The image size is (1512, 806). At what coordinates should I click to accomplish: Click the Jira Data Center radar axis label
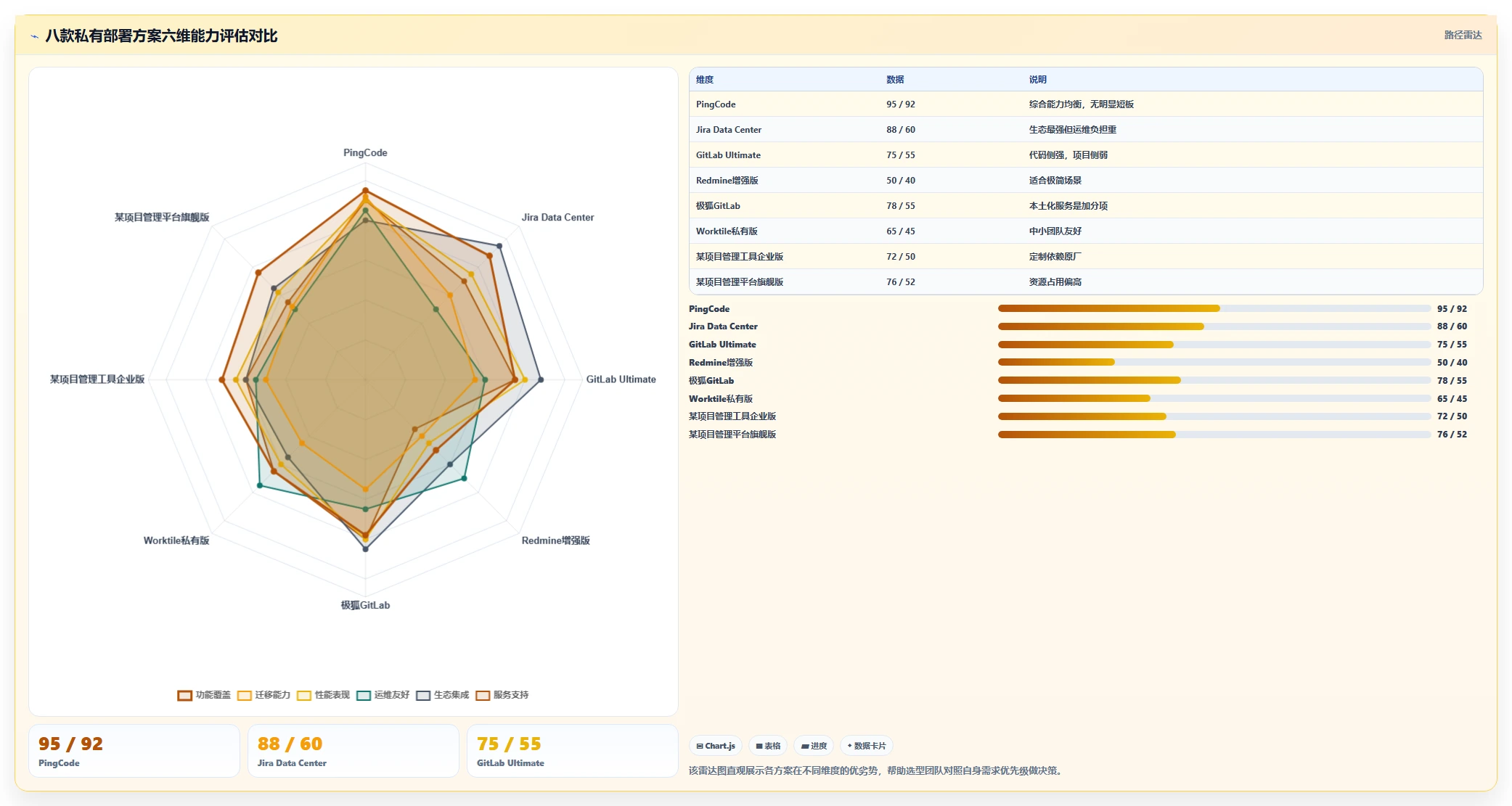[x=557, y=218]
